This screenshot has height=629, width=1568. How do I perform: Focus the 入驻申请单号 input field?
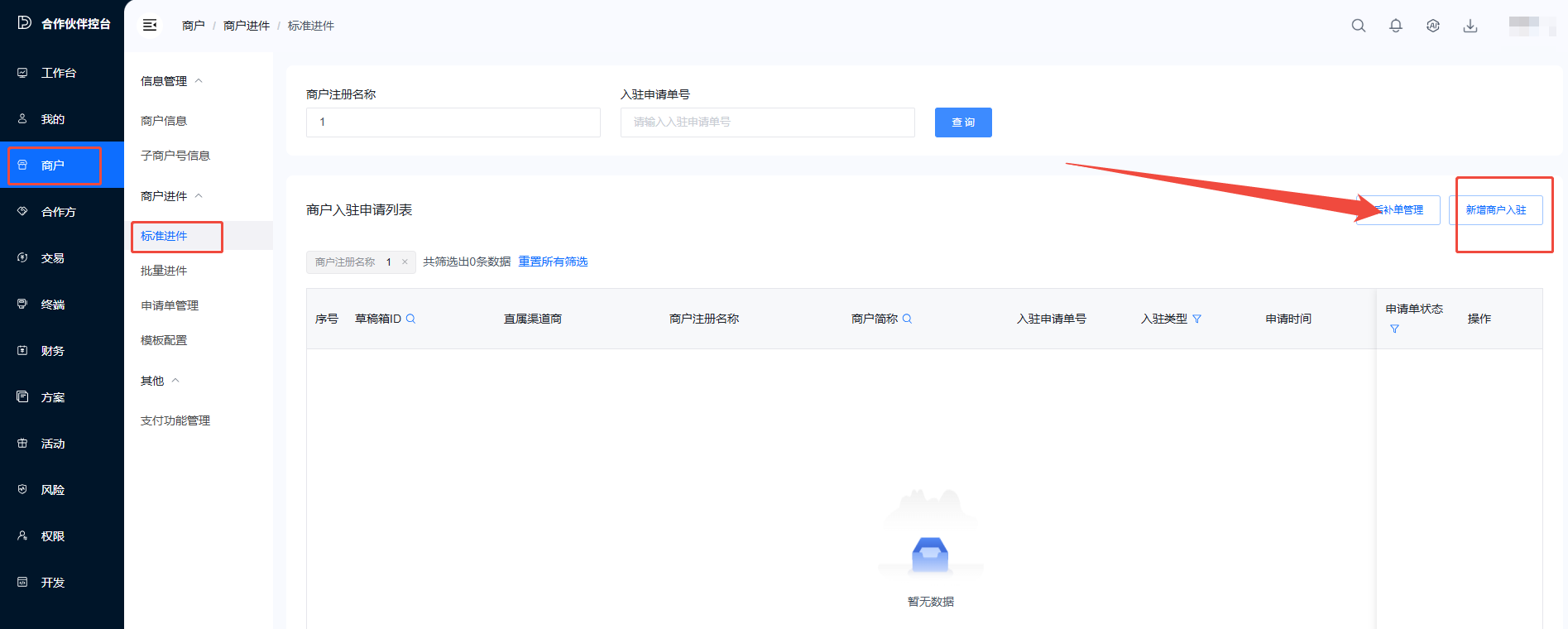point(767,122)
